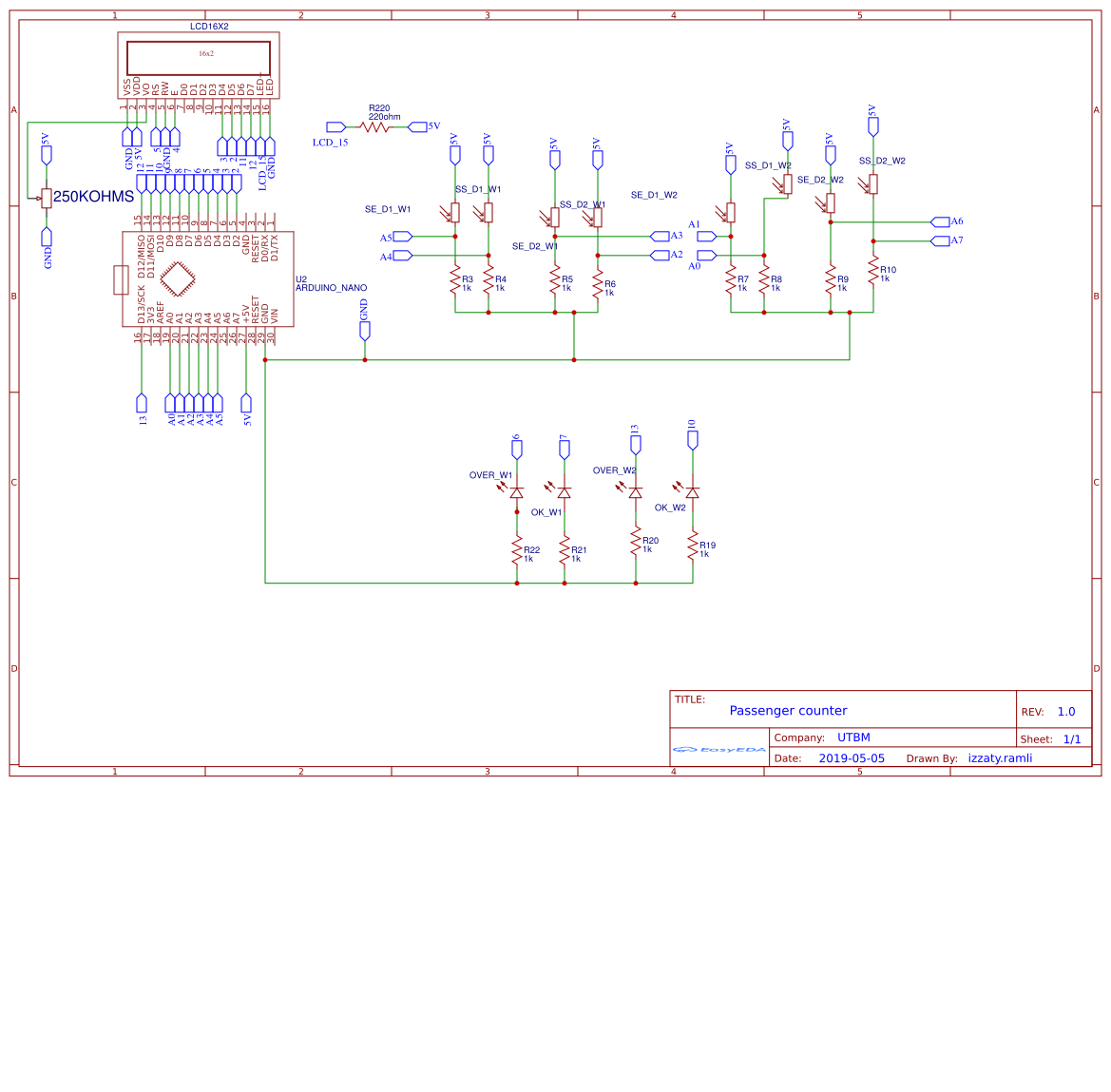Click the 'ARDUINO_NANO' label text
This screenshot has width=1111, height=1092.
pos(331,288)
